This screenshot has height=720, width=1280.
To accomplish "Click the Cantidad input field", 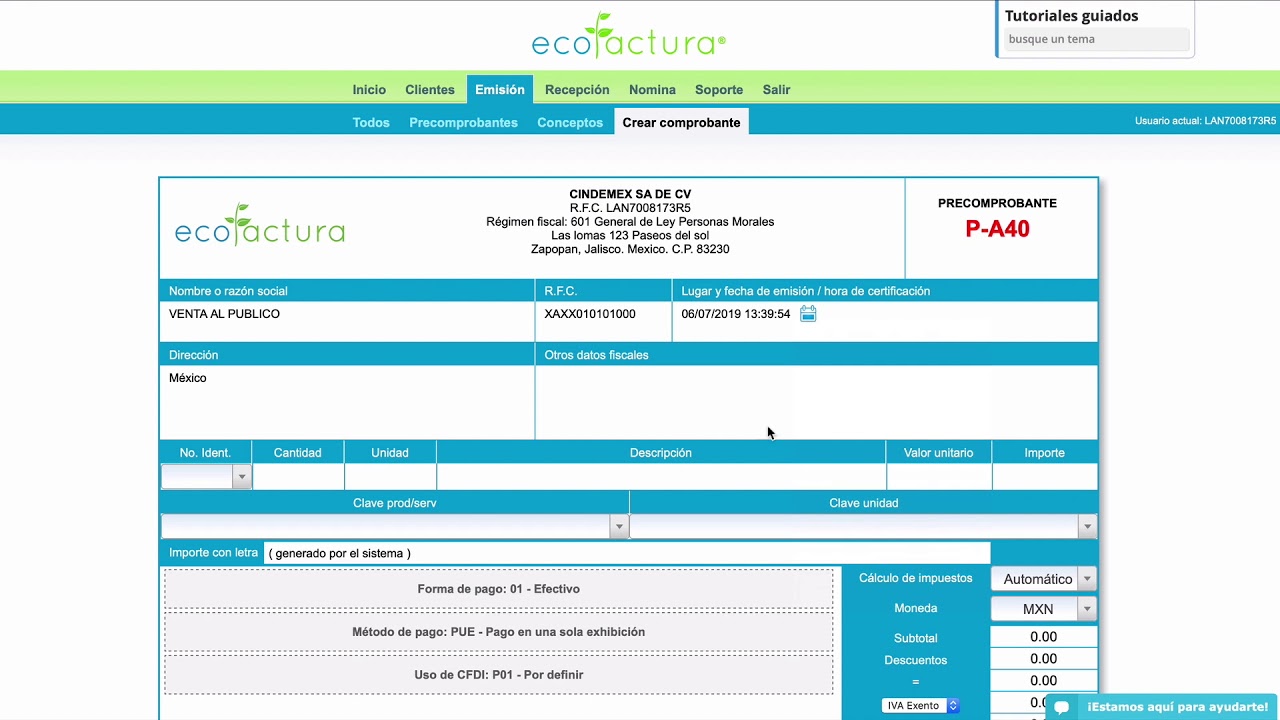I will click(x=298, y=477).
